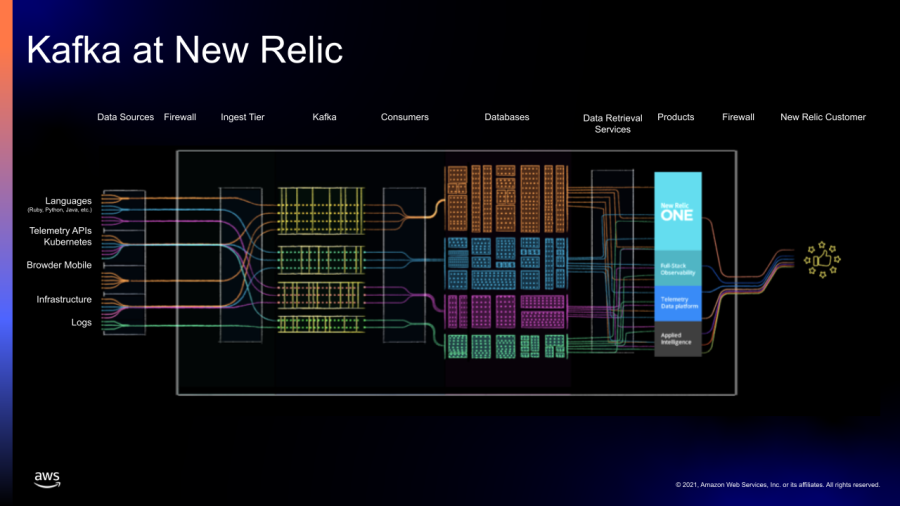Click the 'Logs' source label
Image resolution: width=900 pixels, height=506 pixels.
pyautogui.click(x=82, y=322)
